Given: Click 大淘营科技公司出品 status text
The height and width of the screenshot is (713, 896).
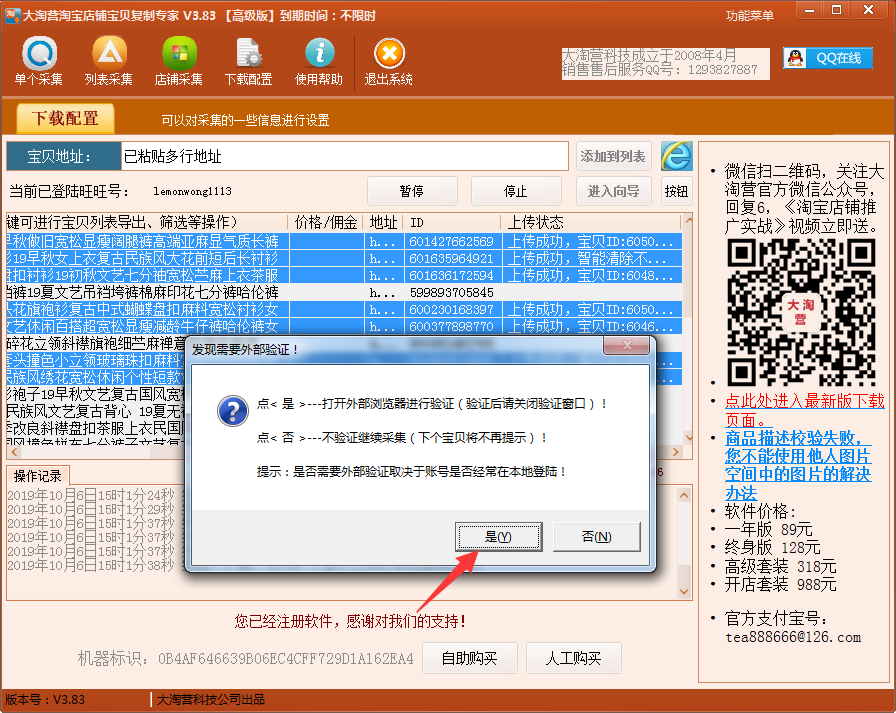Looking at the screenshot, I should pyautogui.click(x=211, y=699).
